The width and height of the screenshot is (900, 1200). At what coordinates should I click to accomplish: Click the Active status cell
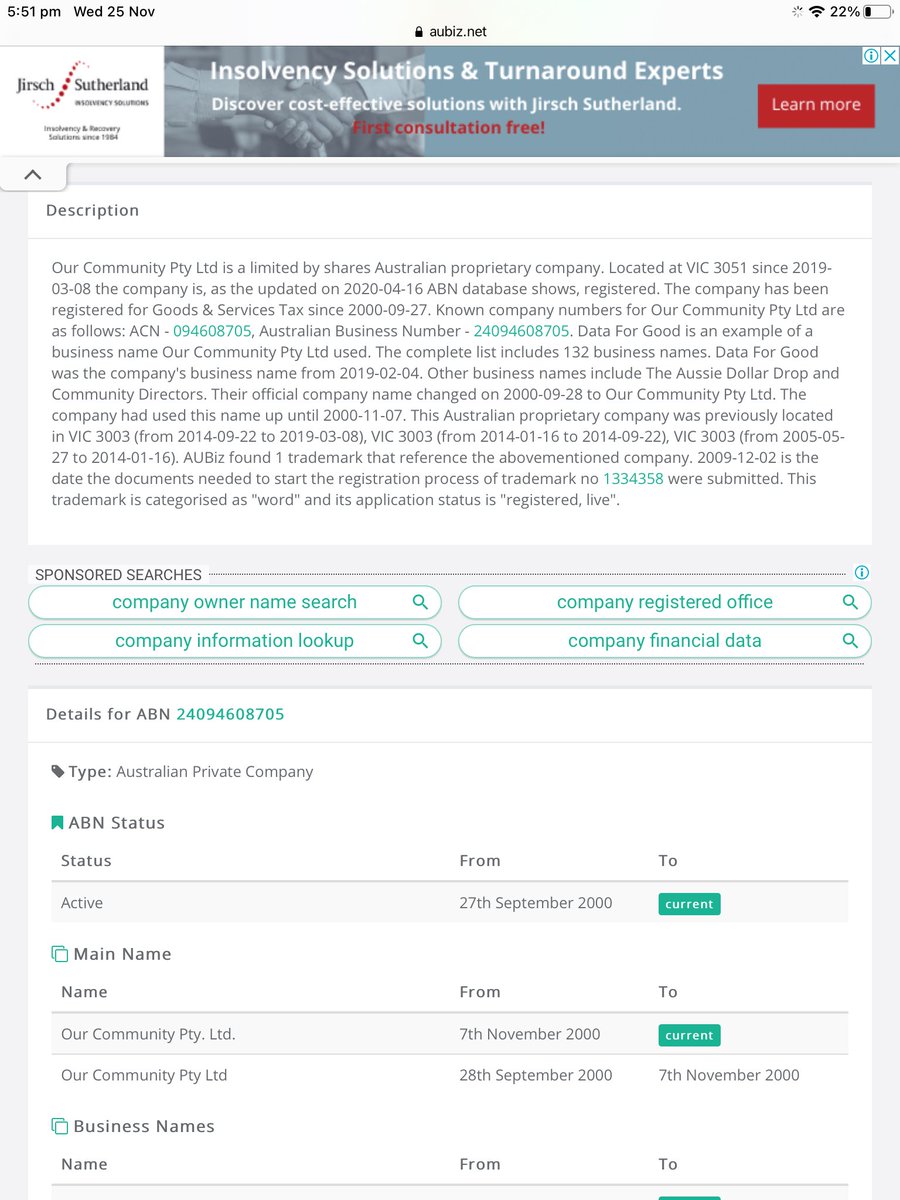tap(82, 903)
